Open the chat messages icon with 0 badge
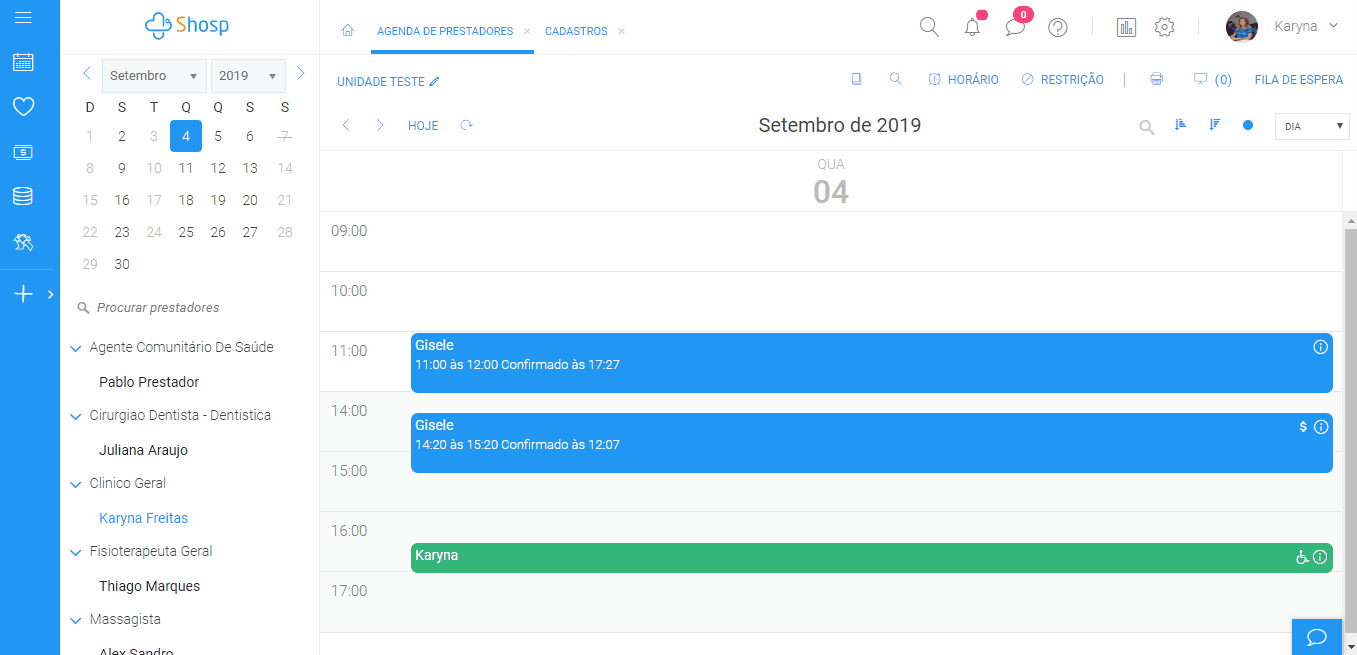The width and height of the screenshot is (1357, 655). point(1015,27)
